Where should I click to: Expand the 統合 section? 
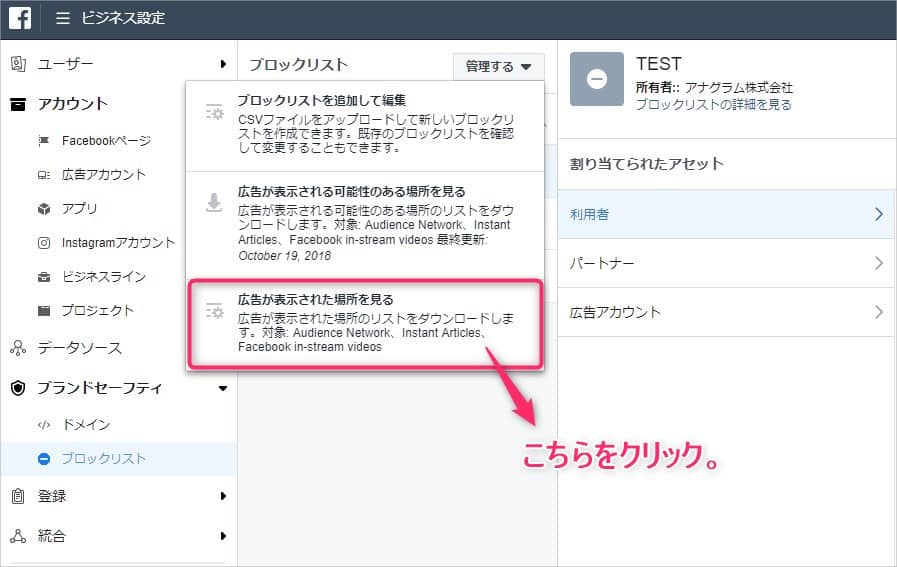[118, 536]
